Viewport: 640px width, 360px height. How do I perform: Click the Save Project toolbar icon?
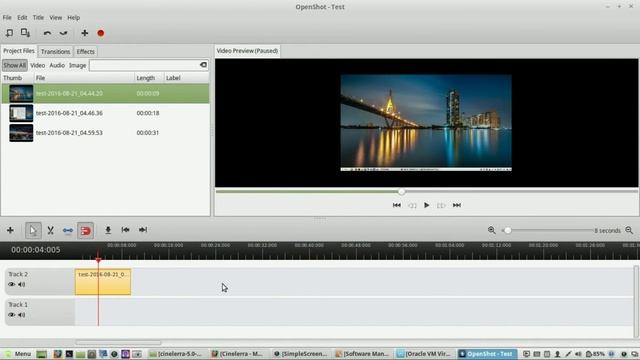pos(25,33)
